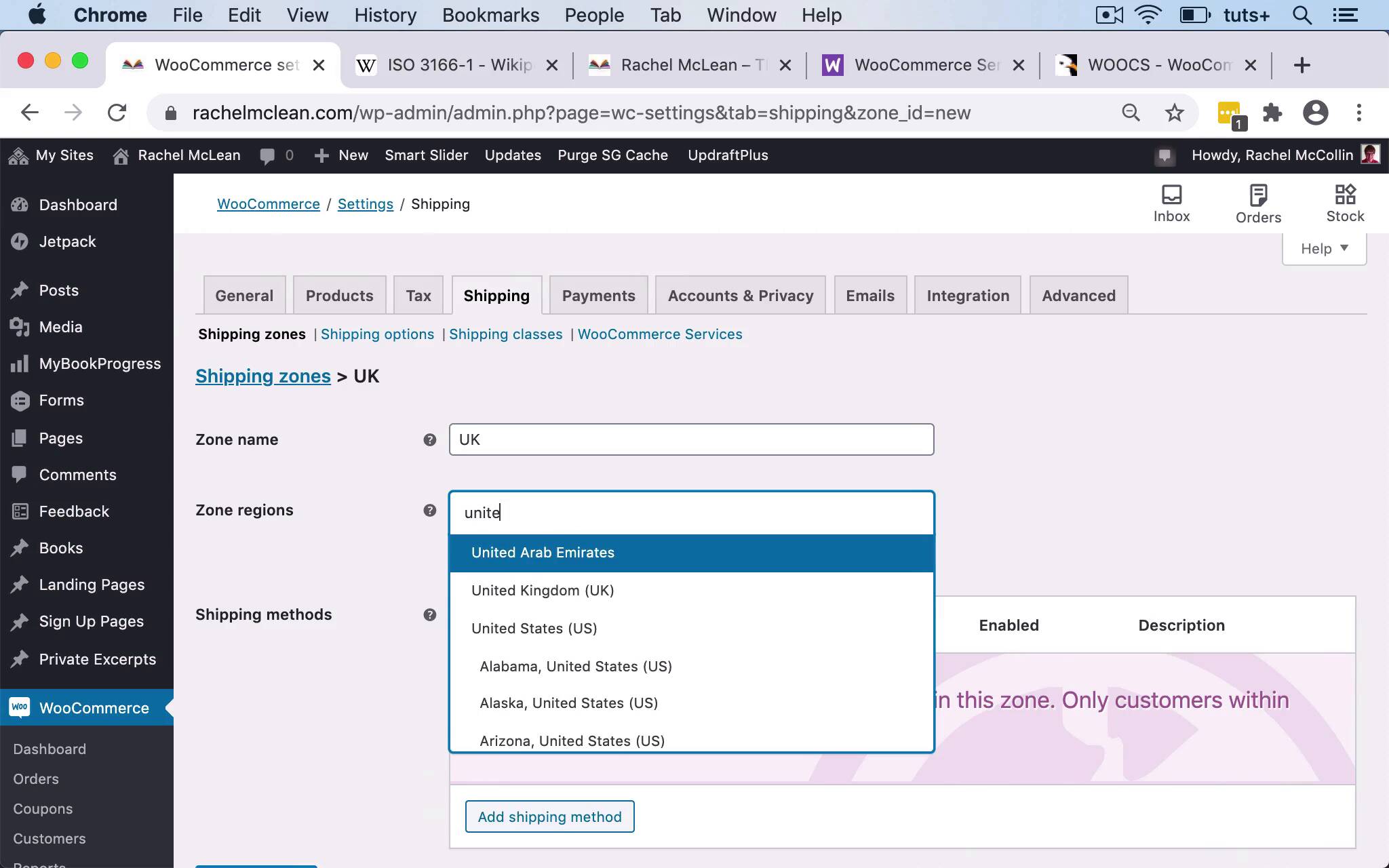
Task: Click the Help dropdown button
Action: [1325, 248]
